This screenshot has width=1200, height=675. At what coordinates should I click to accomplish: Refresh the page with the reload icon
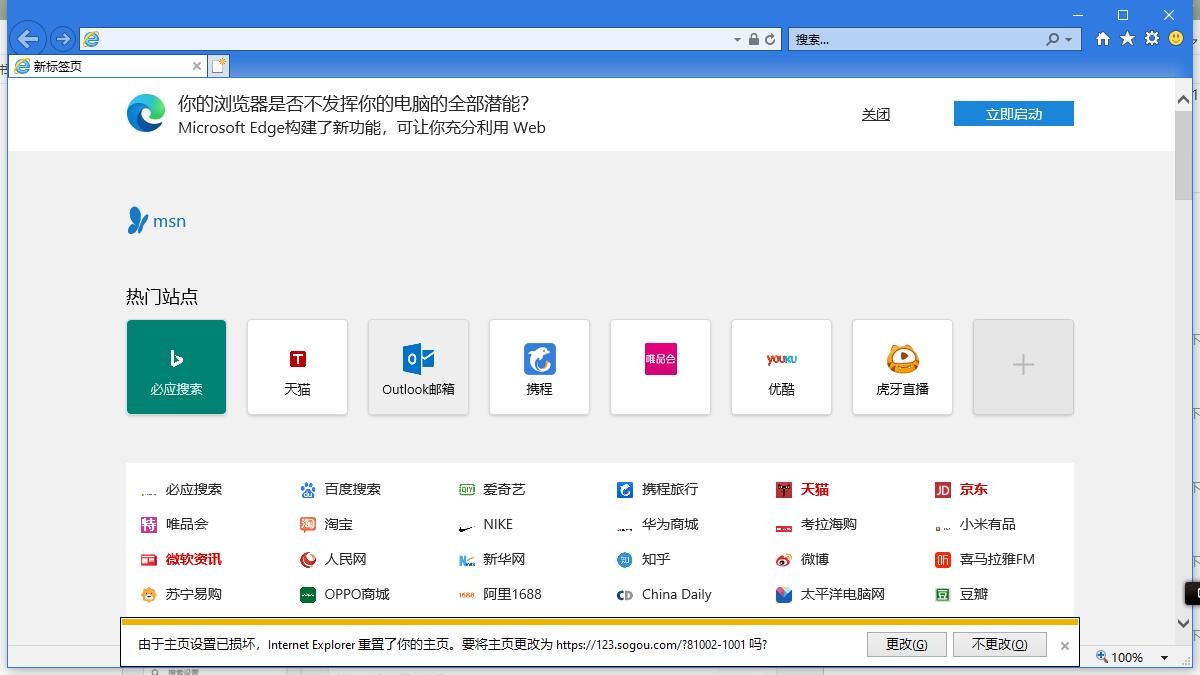770,38
